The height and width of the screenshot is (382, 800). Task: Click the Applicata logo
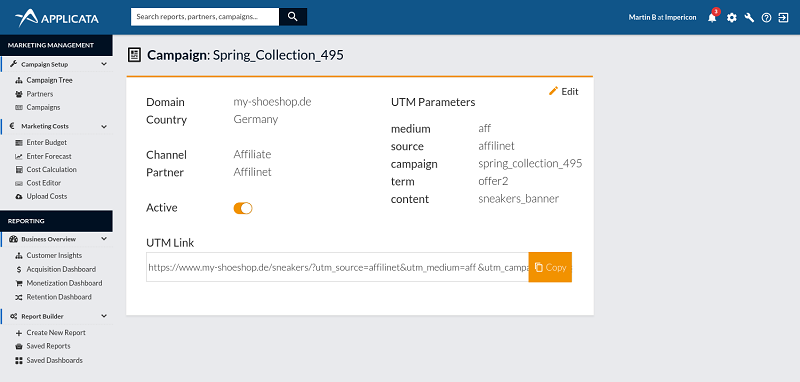[x=57, y=18]
